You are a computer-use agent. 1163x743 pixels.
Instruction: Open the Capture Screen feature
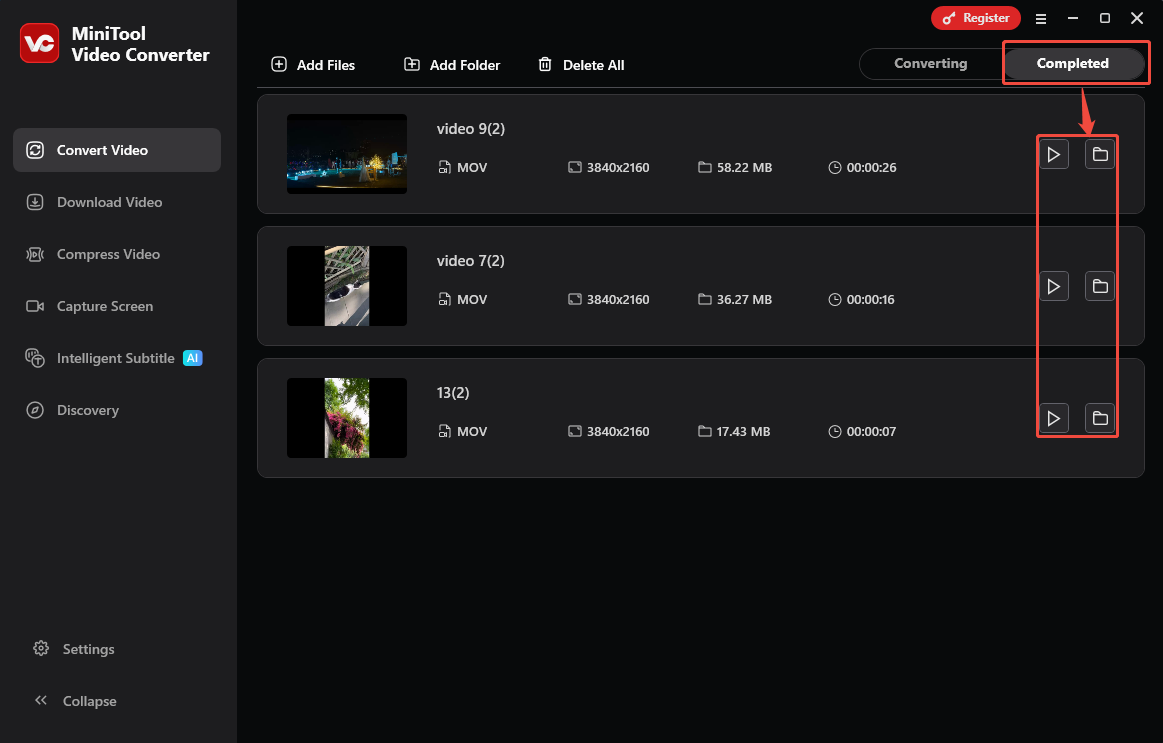pyautogui.click(x=105, y=306)
